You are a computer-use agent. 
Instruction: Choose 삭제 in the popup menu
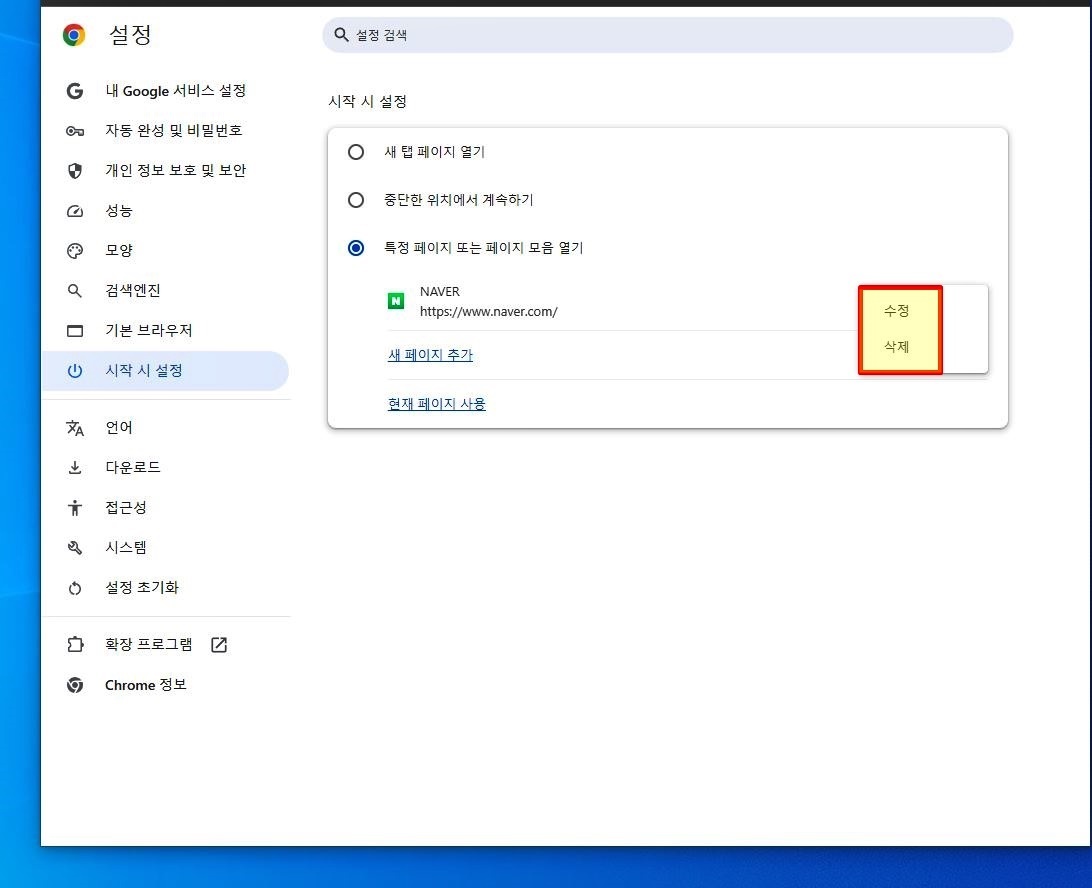(x=896, y=346)
